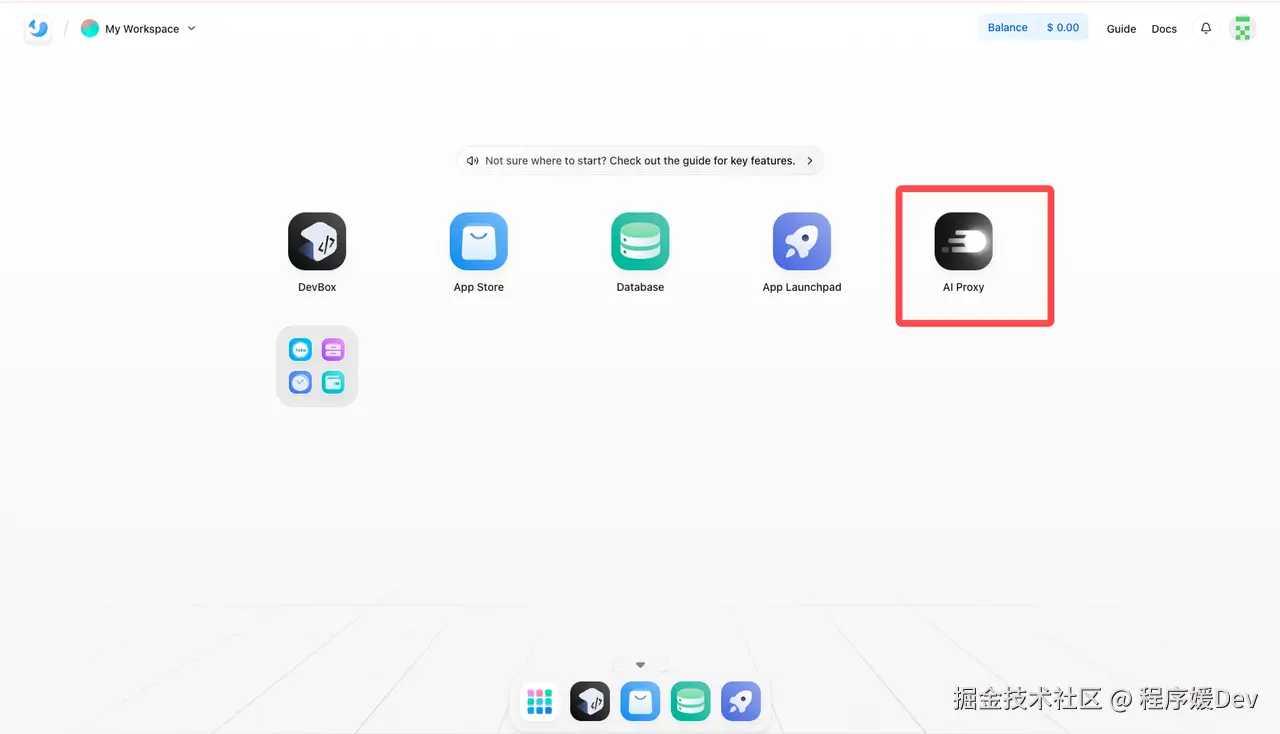Click the 'Not sure where to start?' guide banner text

click(640, 160)
